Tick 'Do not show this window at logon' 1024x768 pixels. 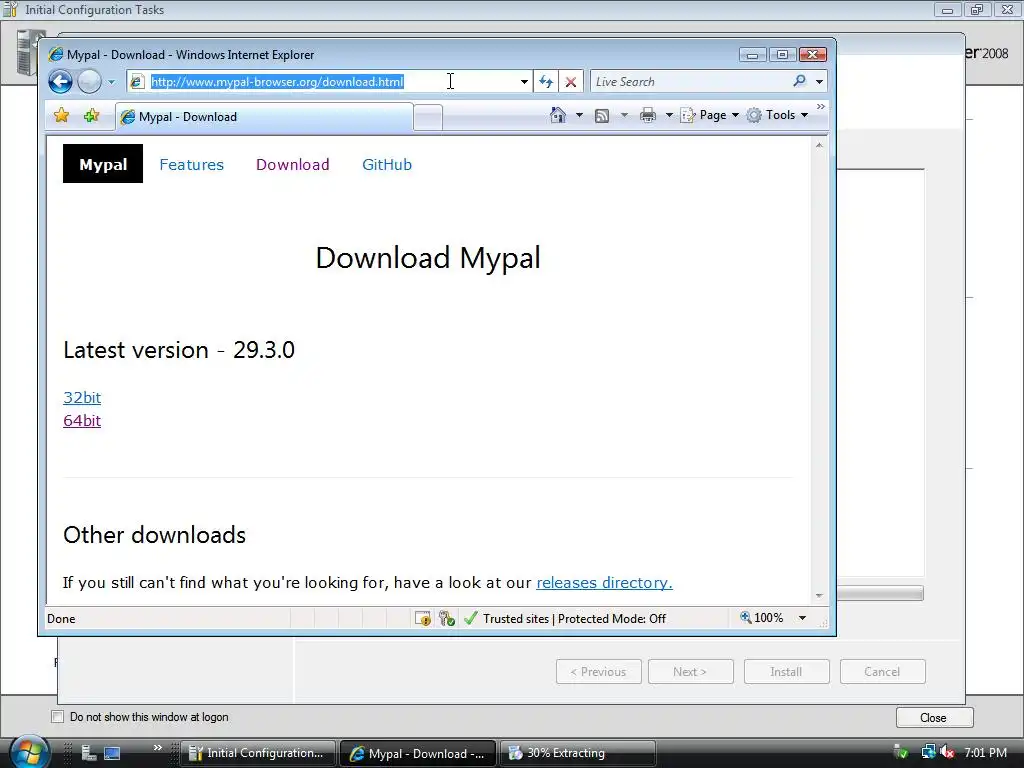pyautogui.click(x=58, y=716)
